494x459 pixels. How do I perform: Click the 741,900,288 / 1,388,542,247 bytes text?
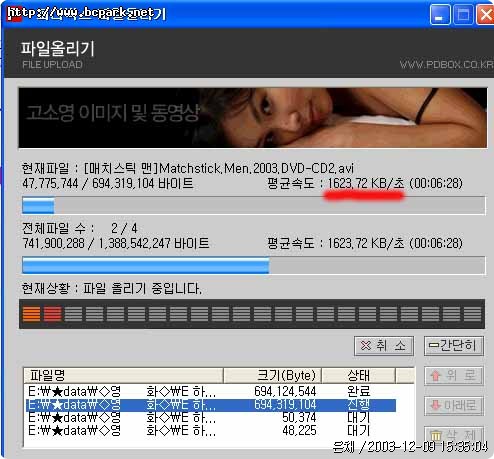[x=115, y=243]
